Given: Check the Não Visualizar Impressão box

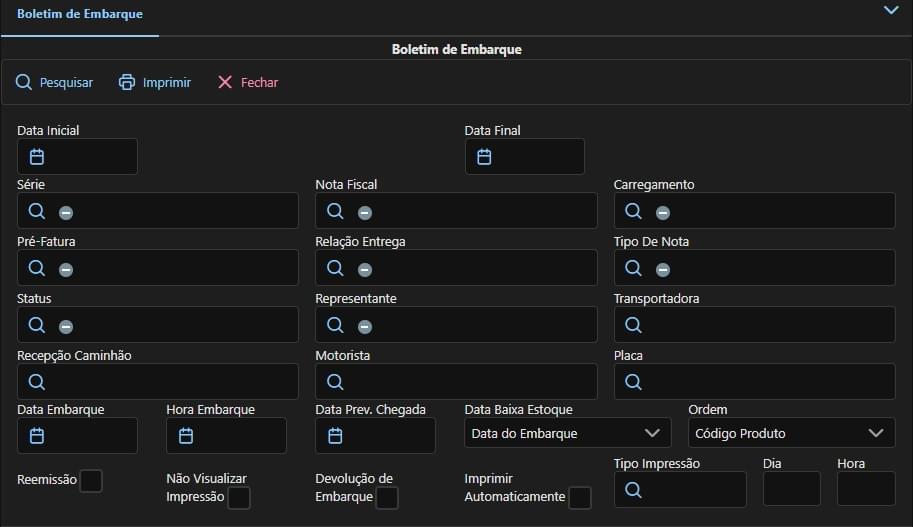Looking at the screenshot, I should click(239, 498).
